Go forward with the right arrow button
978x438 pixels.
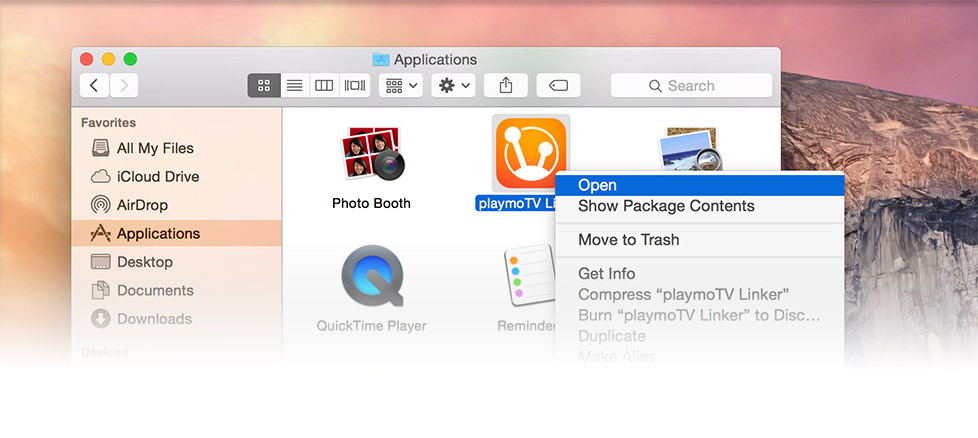124,85
